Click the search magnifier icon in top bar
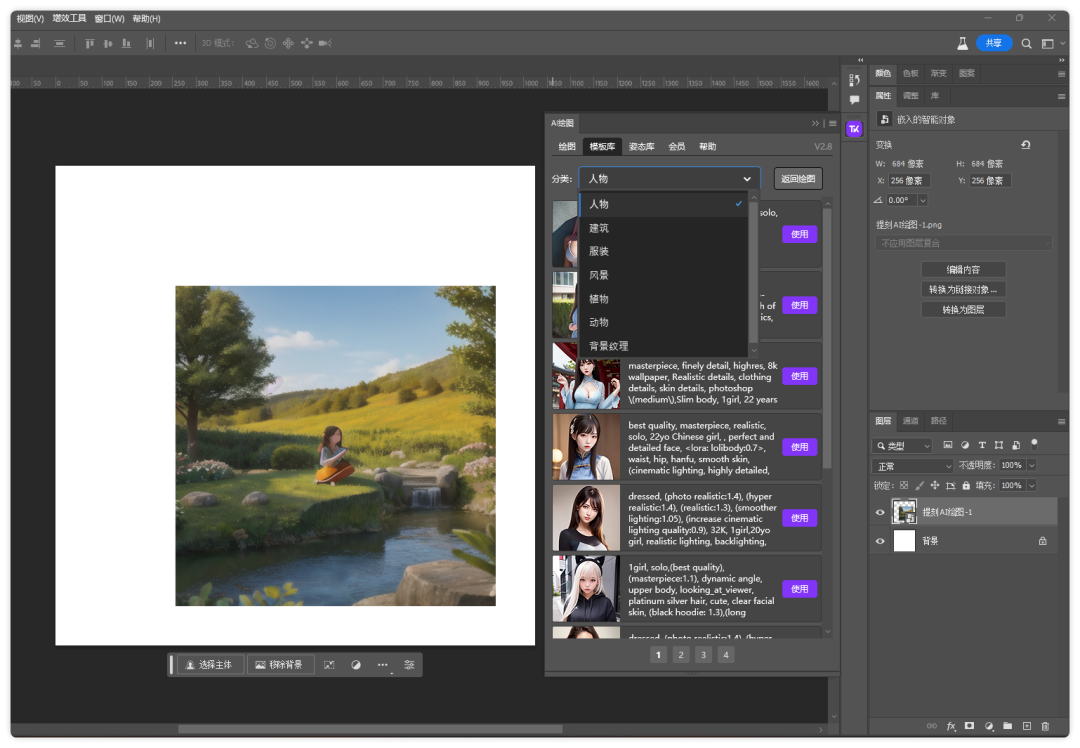This screenshot has width=1080, height=748. pyautogui.click(x=1026, y=43)
